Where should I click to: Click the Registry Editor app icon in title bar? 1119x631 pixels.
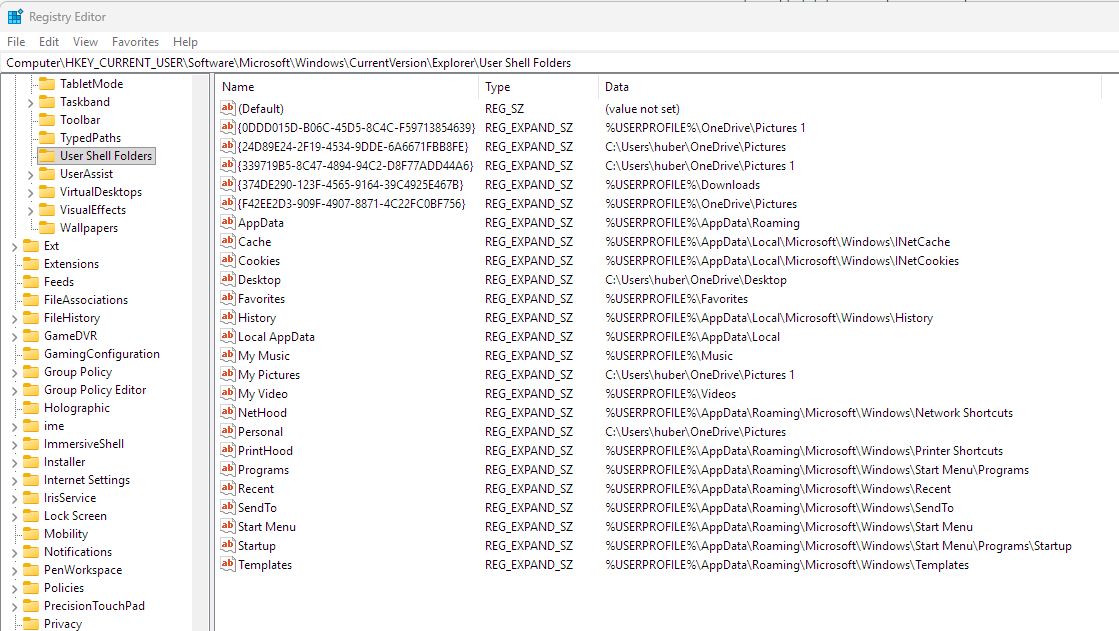[x=15, y=16]
